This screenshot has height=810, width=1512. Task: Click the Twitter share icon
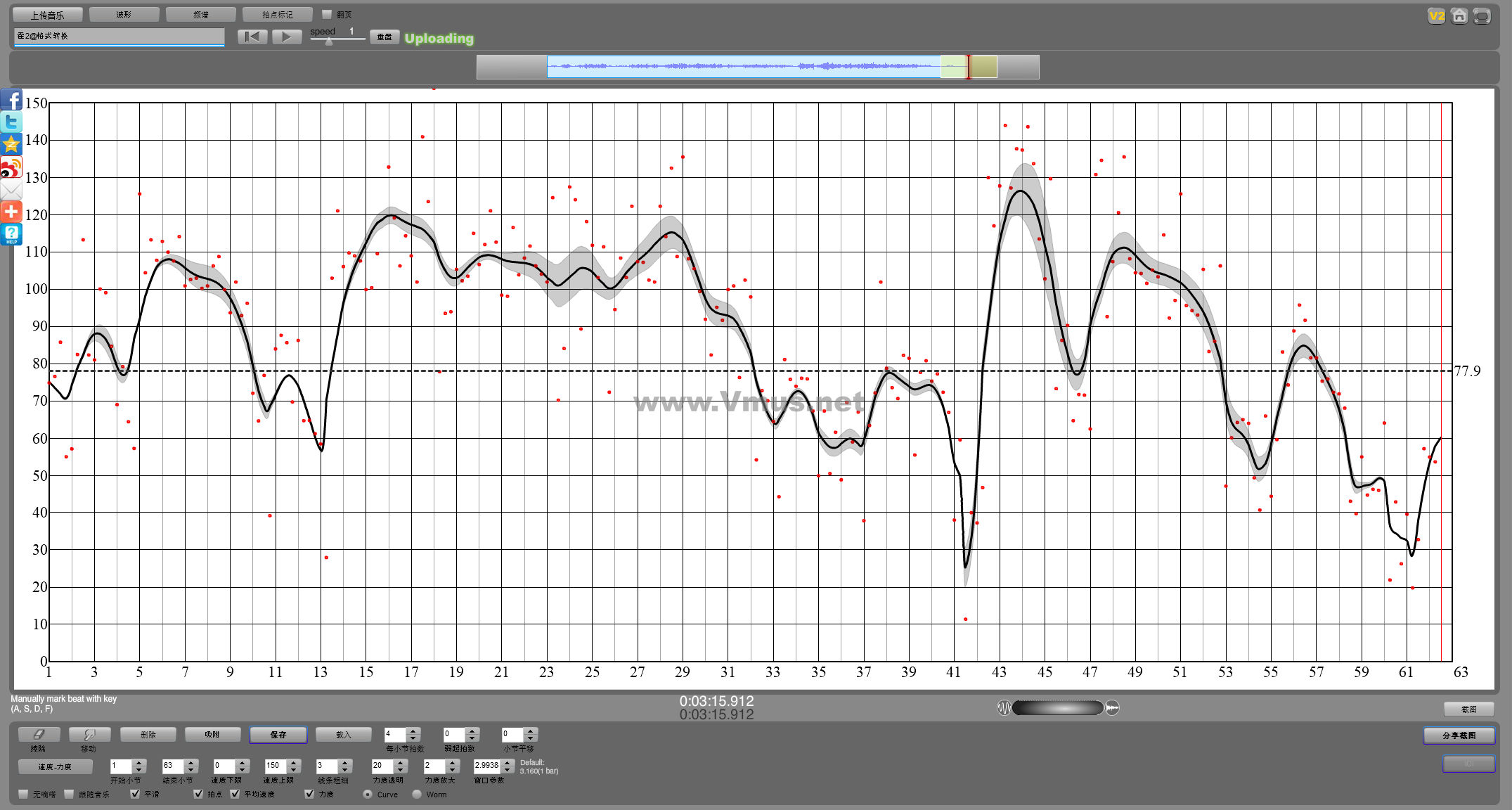click(11, 122)
